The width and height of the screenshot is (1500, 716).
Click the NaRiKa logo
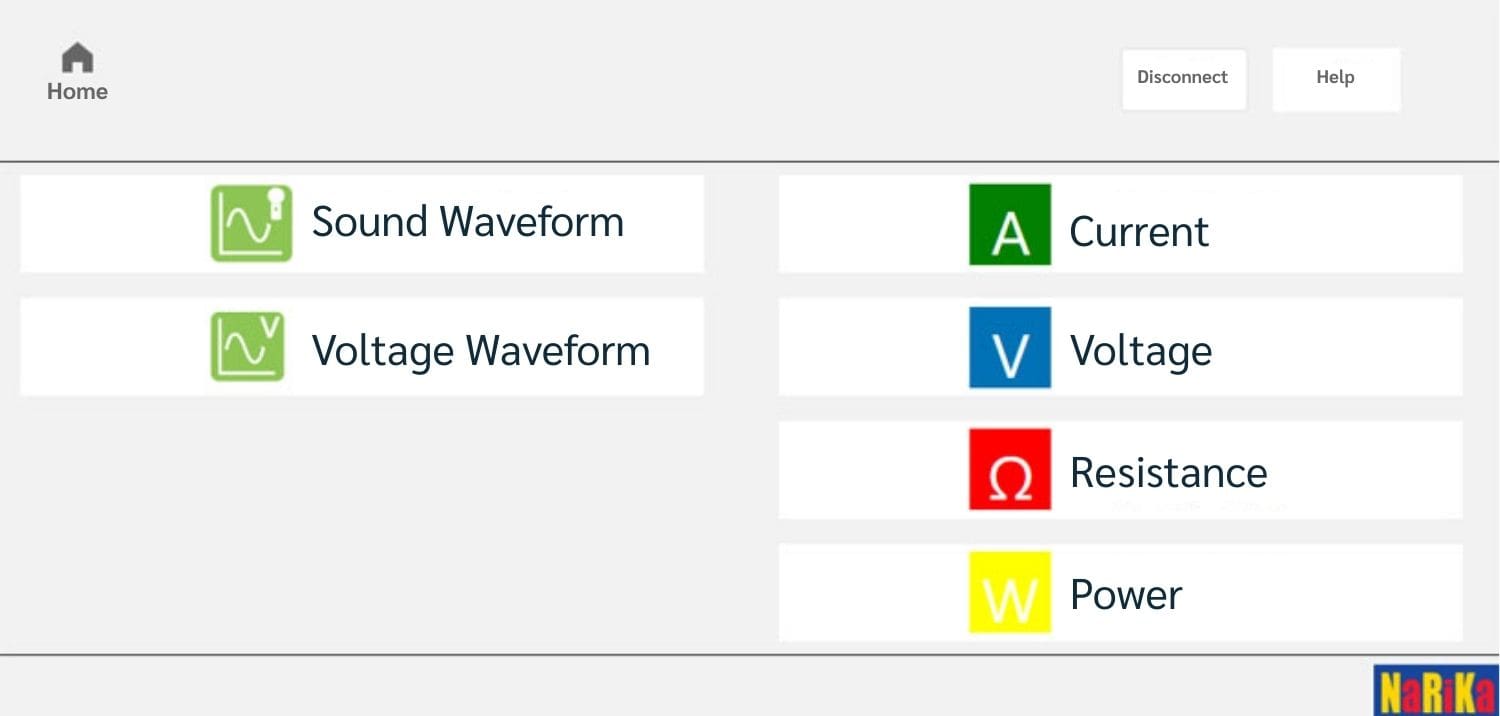click(x=1435, y=691)
